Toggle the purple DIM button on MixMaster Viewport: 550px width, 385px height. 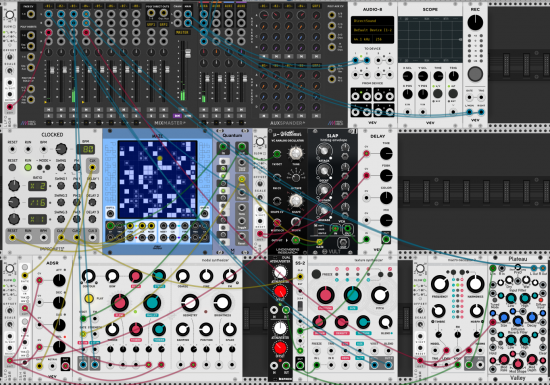177,116
